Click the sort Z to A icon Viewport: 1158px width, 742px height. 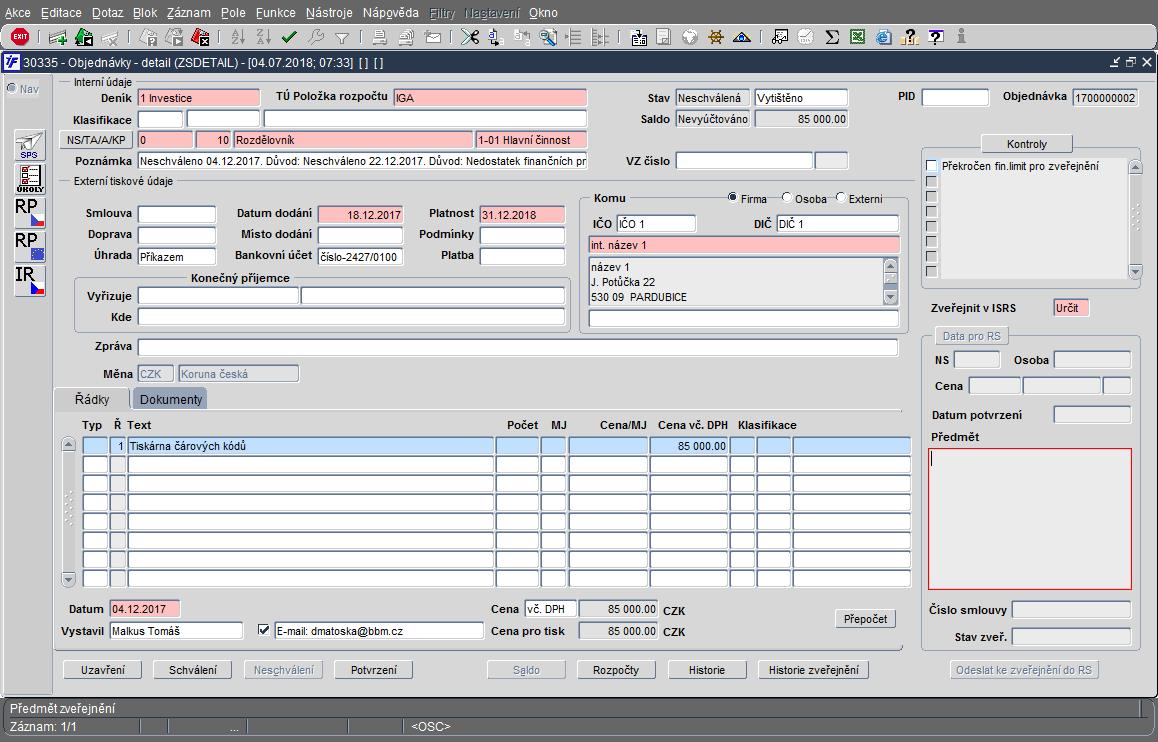point(264,37)
